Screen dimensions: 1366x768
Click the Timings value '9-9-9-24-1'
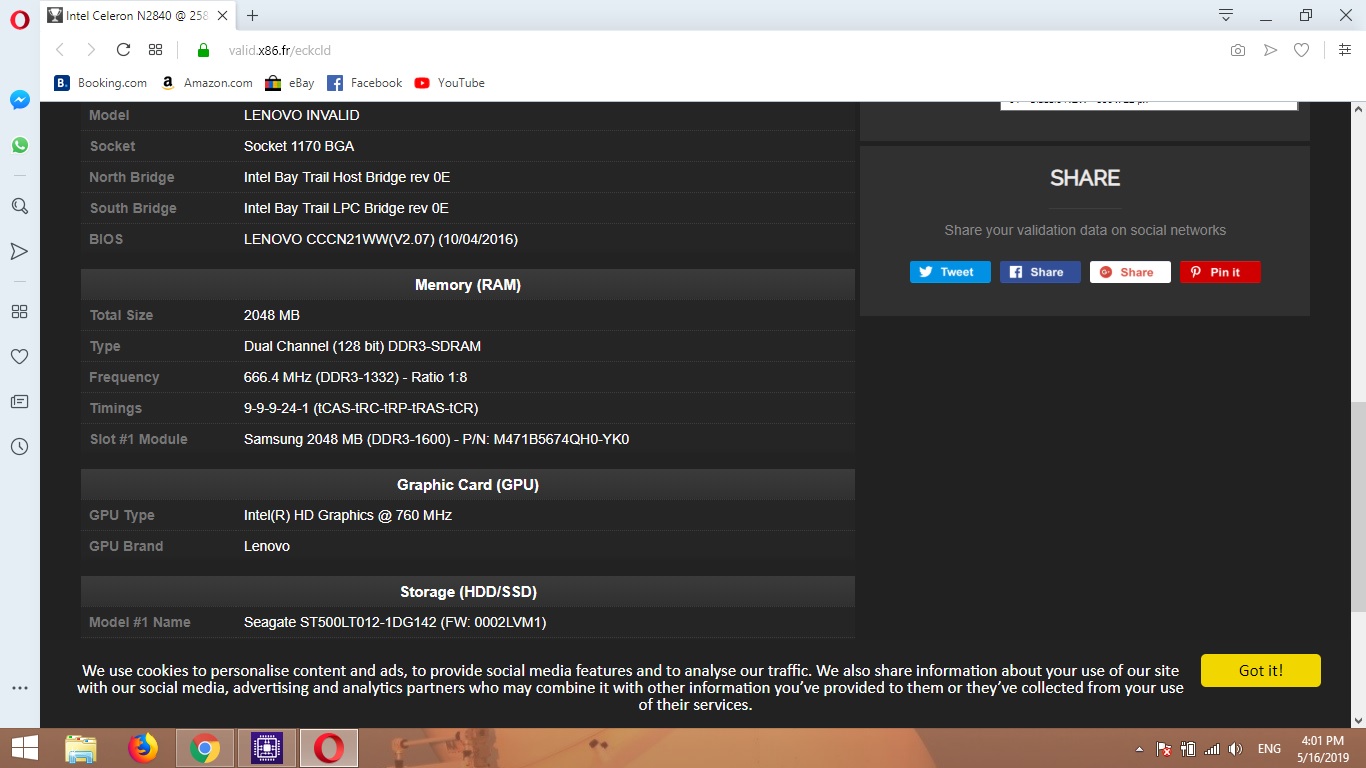tap(276, 408)
